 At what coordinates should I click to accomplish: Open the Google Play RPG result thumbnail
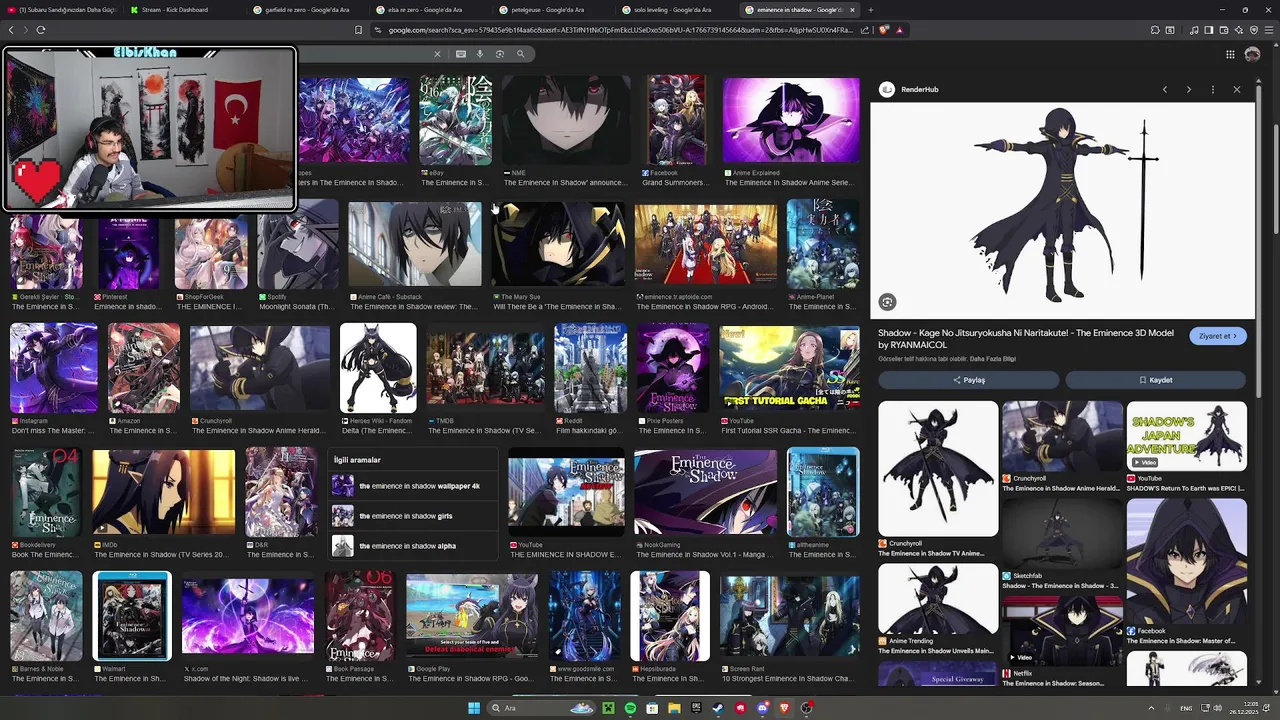[x=471, y=616]
